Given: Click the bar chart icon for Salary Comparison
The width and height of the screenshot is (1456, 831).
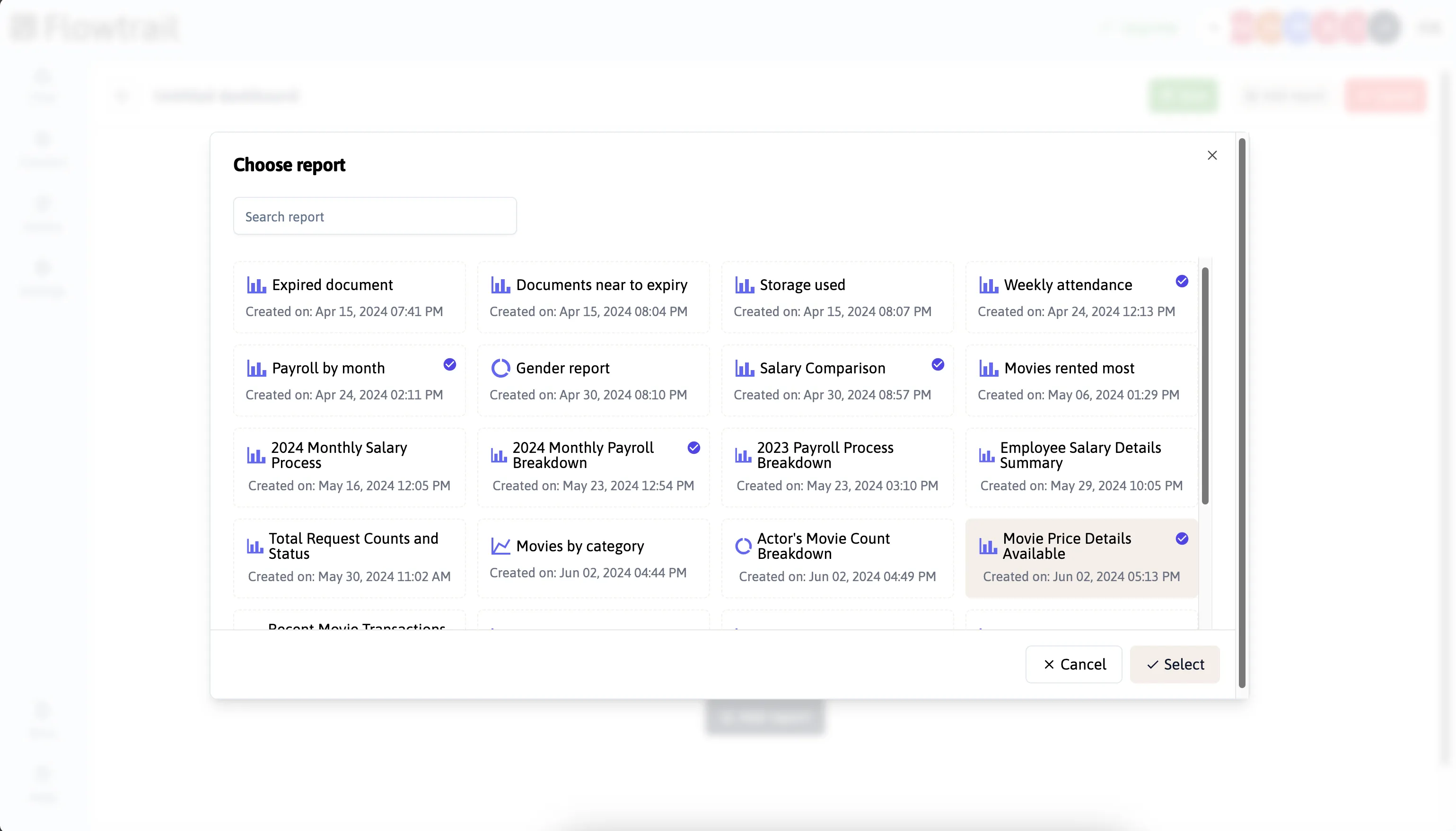Looking at the screenshot, I should pos(744,368).
